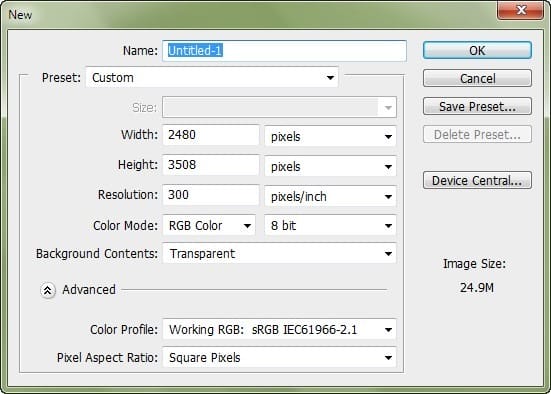Click the Cancel button
The height and width of the screenshot is (394, 551).
click(477, 78)
